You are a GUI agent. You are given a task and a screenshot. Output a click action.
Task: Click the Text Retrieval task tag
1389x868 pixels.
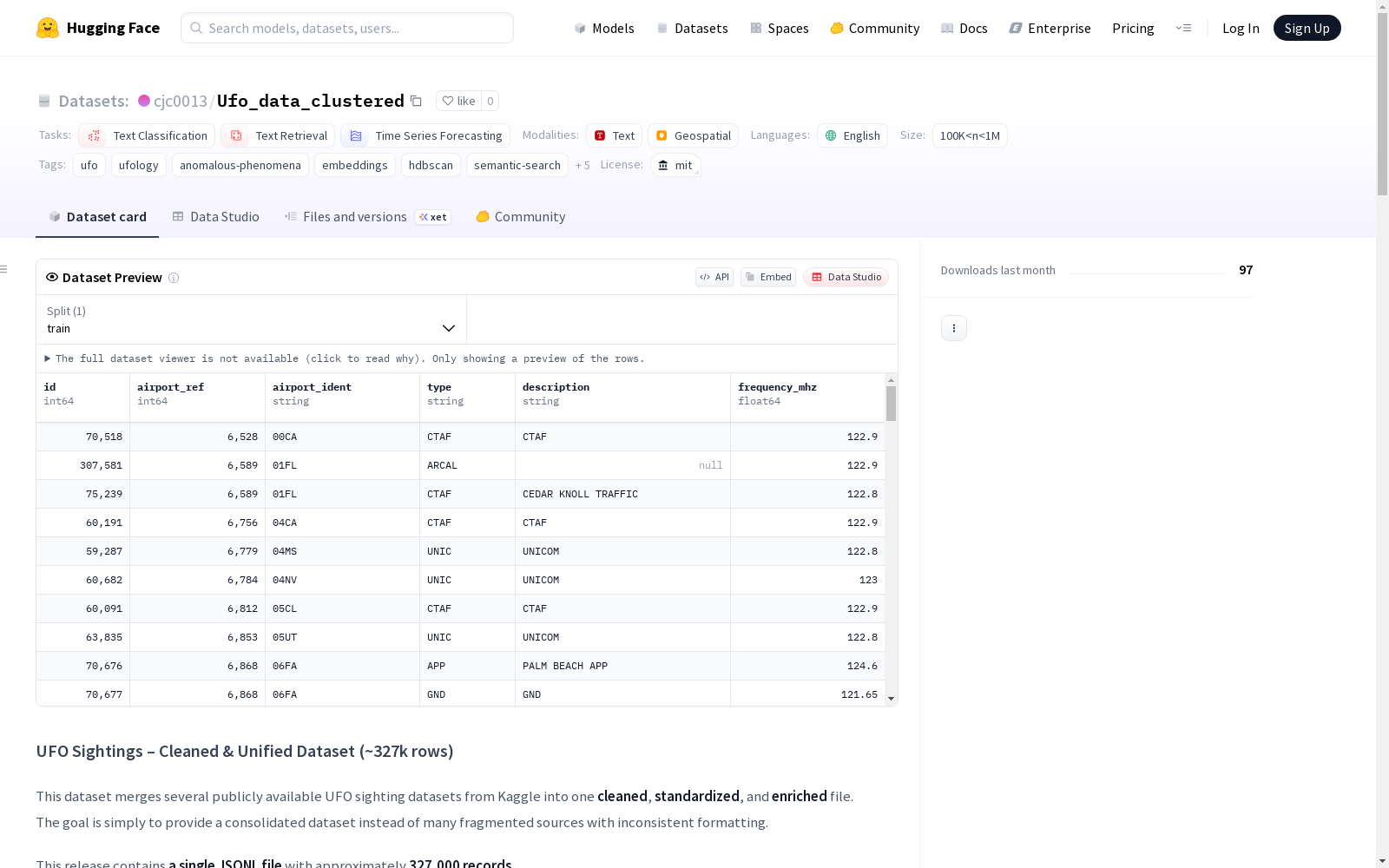point(278,135)
